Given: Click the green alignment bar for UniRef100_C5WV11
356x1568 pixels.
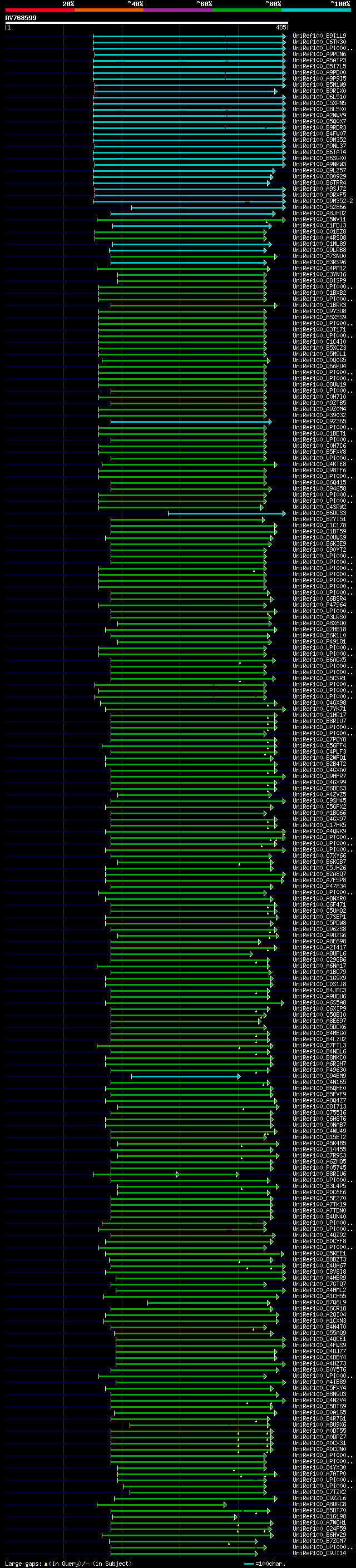Looking at the screenshot, I should pos(191,220).
